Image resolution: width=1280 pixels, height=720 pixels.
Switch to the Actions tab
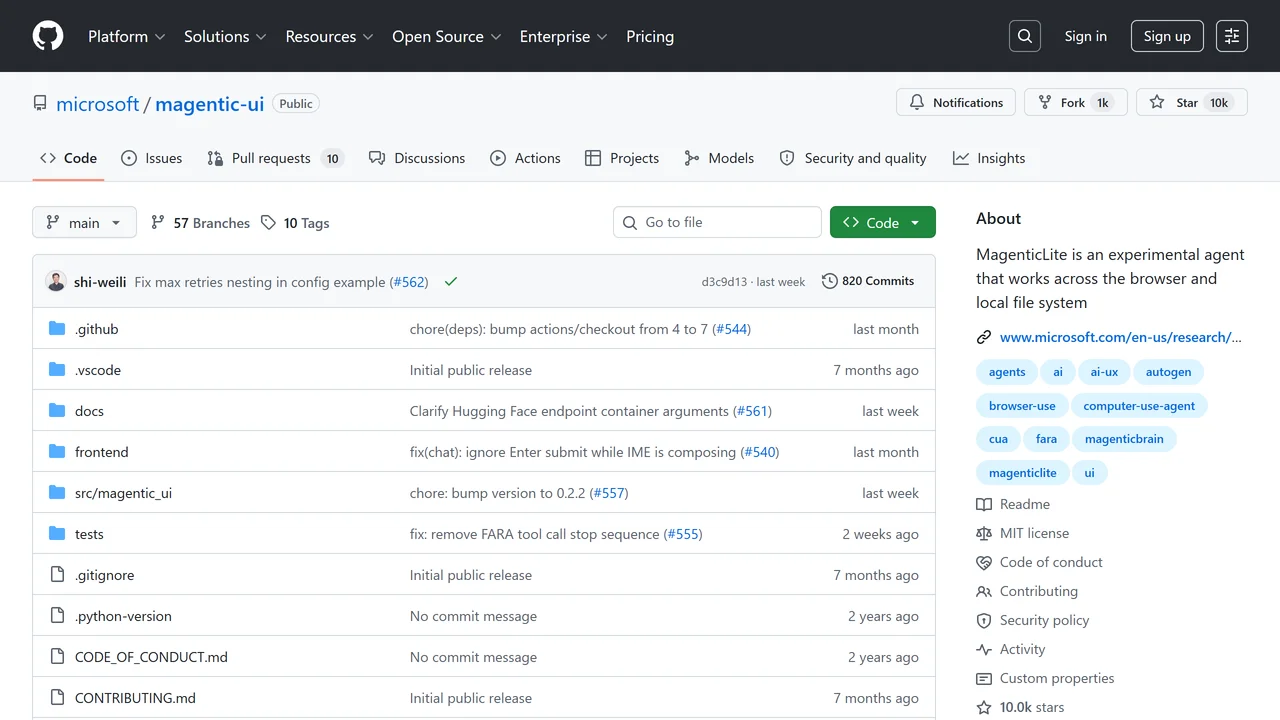pos(525,158)
